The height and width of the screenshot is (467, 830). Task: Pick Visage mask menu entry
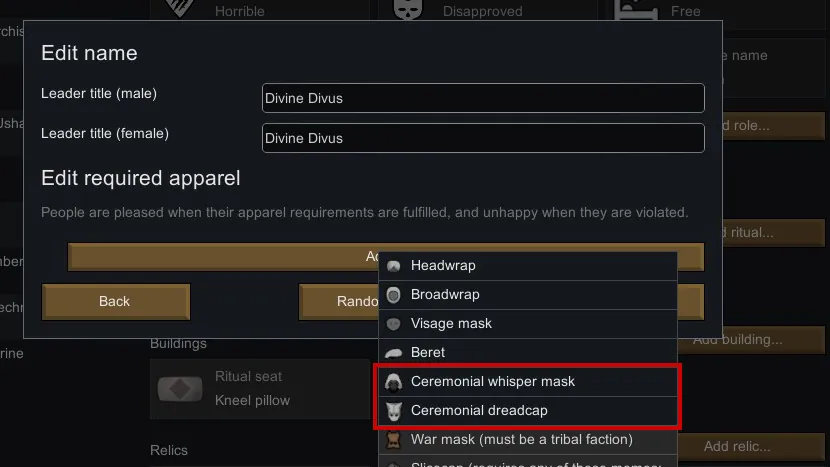click(451, 324)
